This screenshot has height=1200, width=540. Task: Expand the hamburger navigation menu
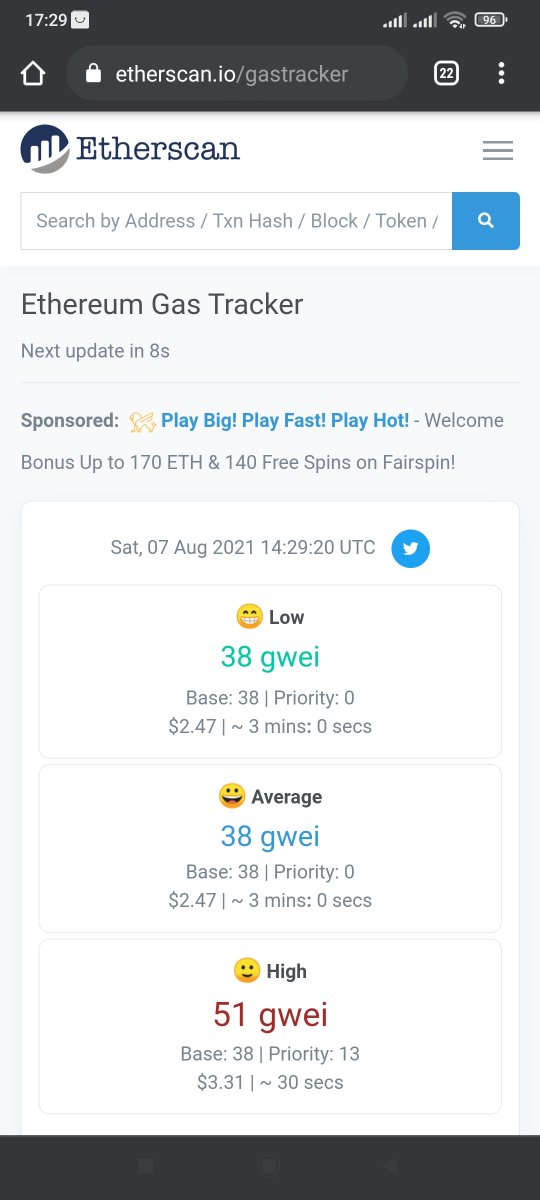[497, 151]
